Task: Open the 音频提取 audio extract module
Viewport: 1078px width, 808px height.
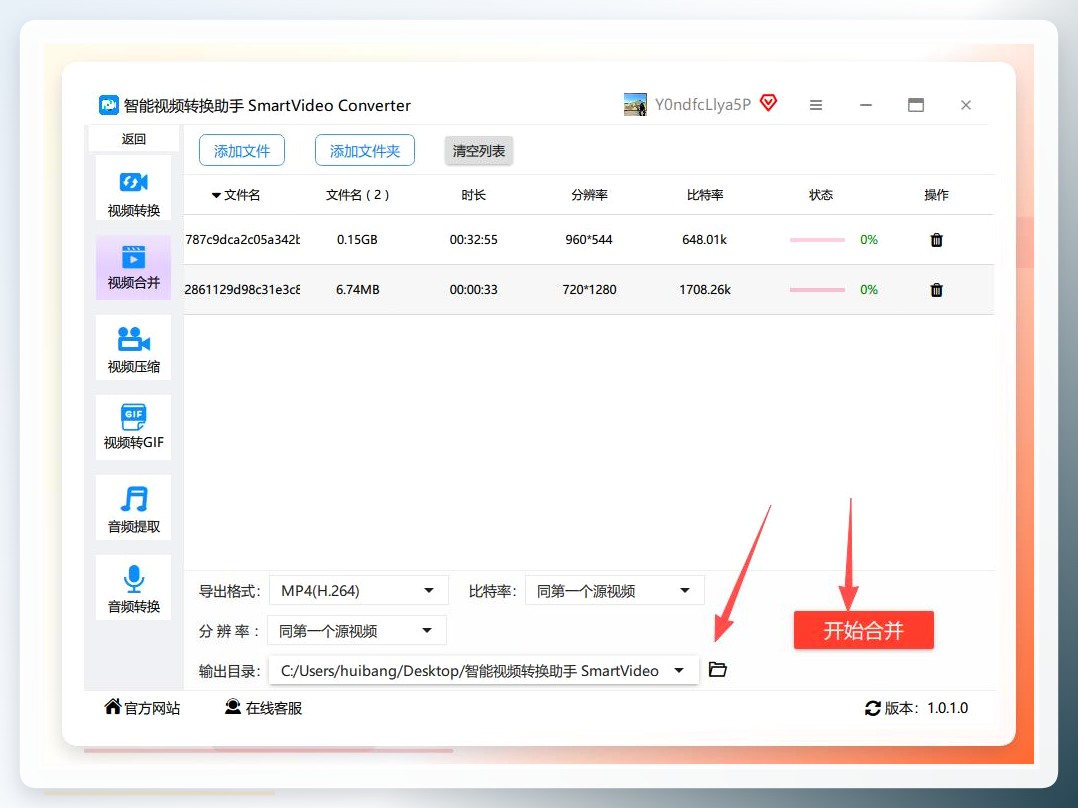Action: coord(133,507)
